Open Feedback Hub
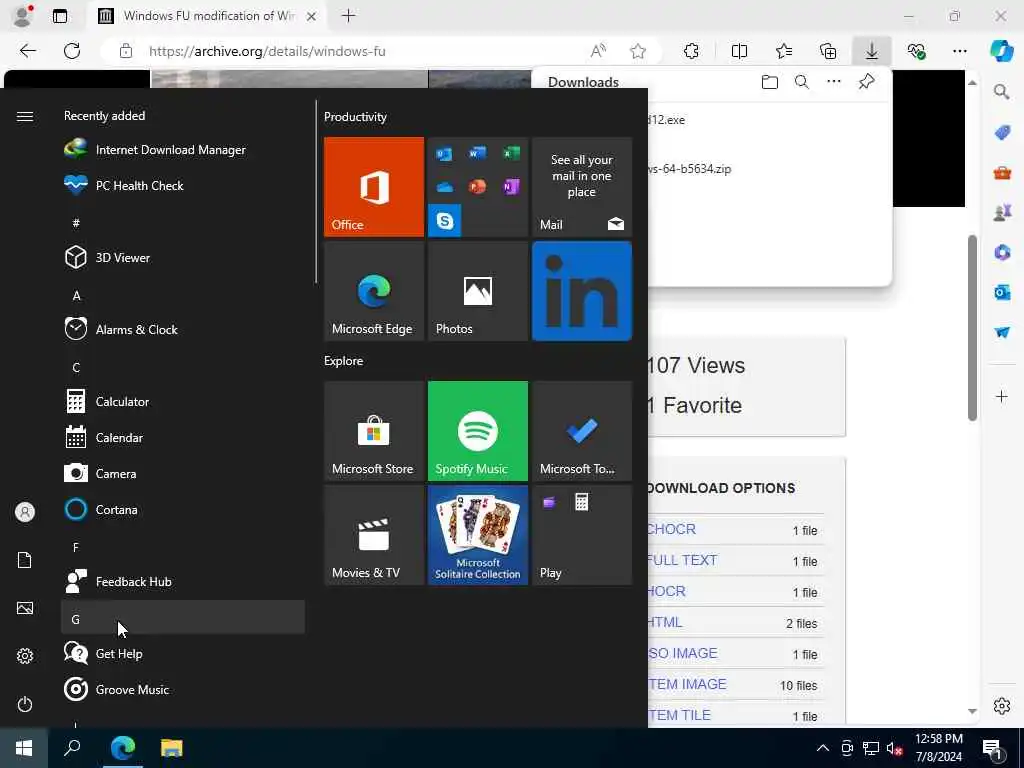Screen dimensions: 1024x768 coord(183,581)
